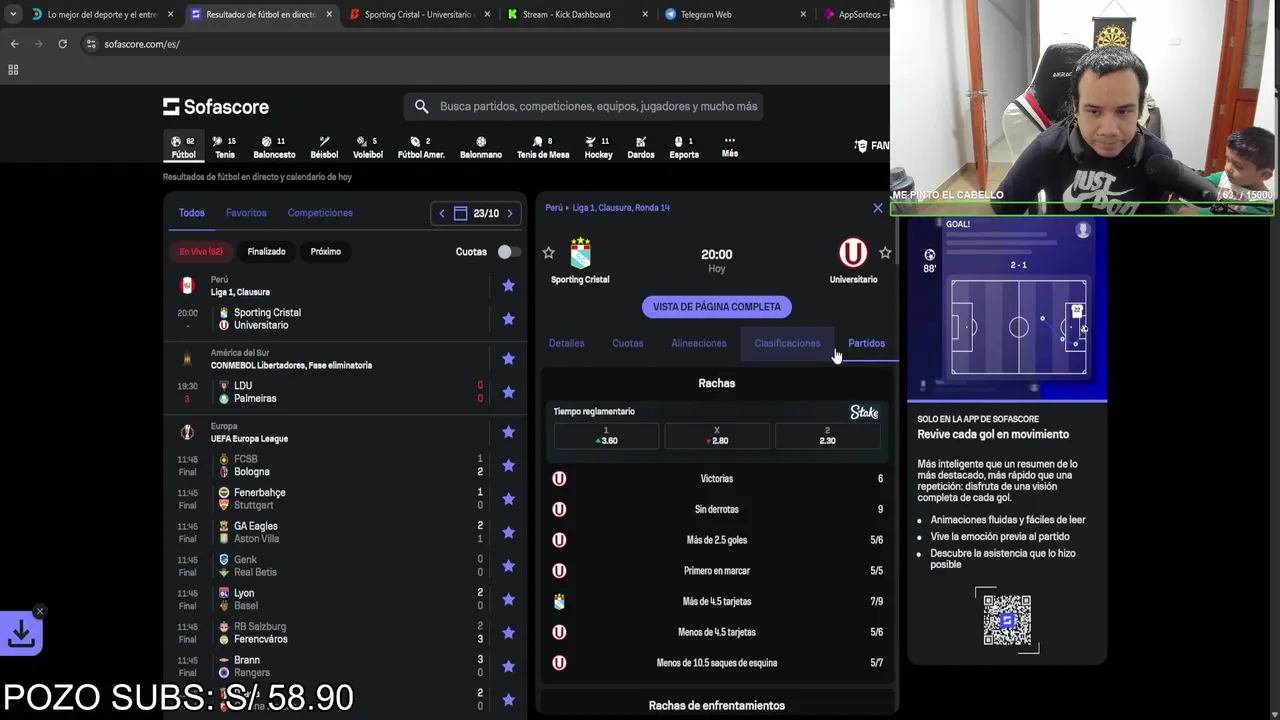Select draw odds 2.80
Image resolution: width=1280 pixels, height=720 pixels.
(x=717, y=435)
